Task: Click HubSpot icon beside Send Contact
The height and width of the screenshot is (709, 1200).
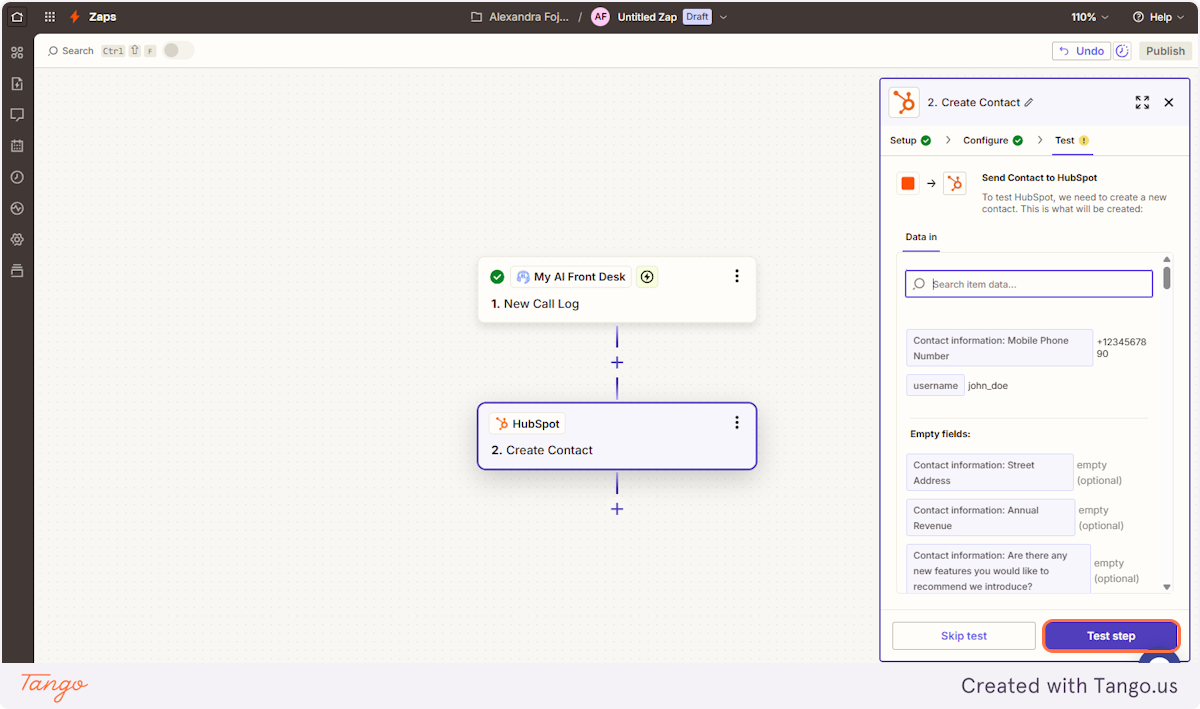Action: [x=955, y=183]
